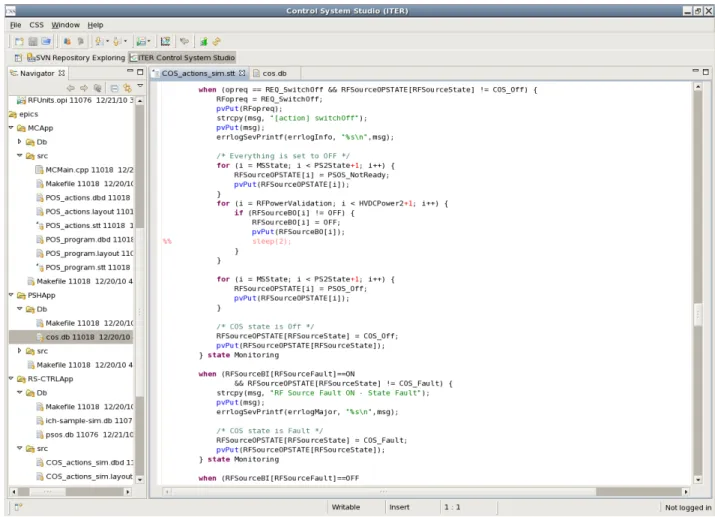Maximize the Navigator panel

point(140,72)
